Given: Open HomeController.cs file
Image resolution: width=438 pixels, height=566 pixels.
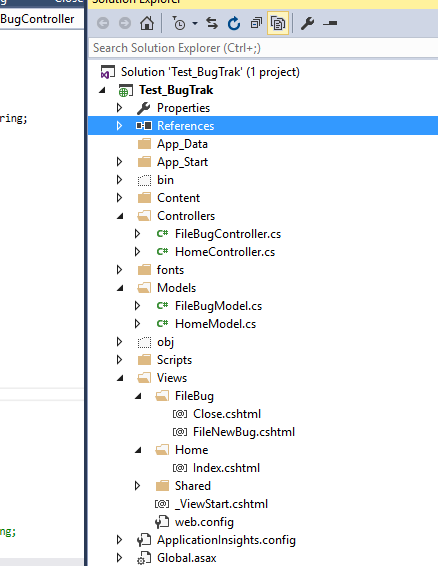Looking at the screenshot, I should [225, 252].
